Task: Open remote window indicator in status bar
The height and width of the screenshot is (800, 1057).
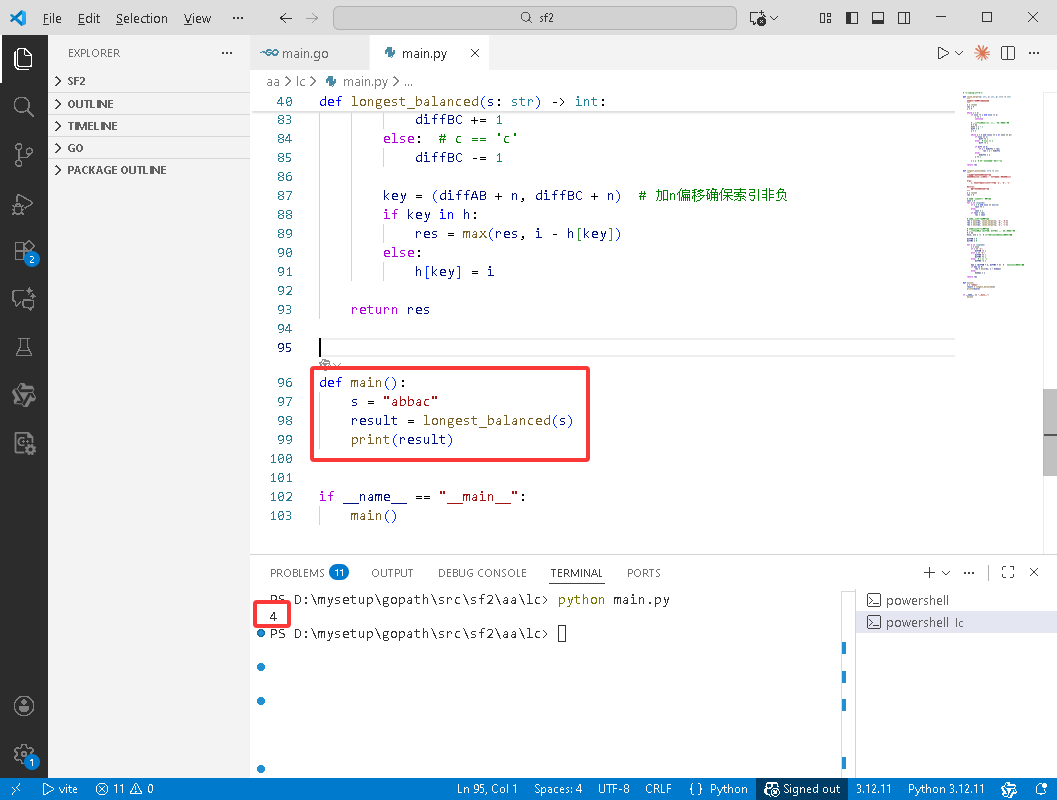Action: (16, 789)
